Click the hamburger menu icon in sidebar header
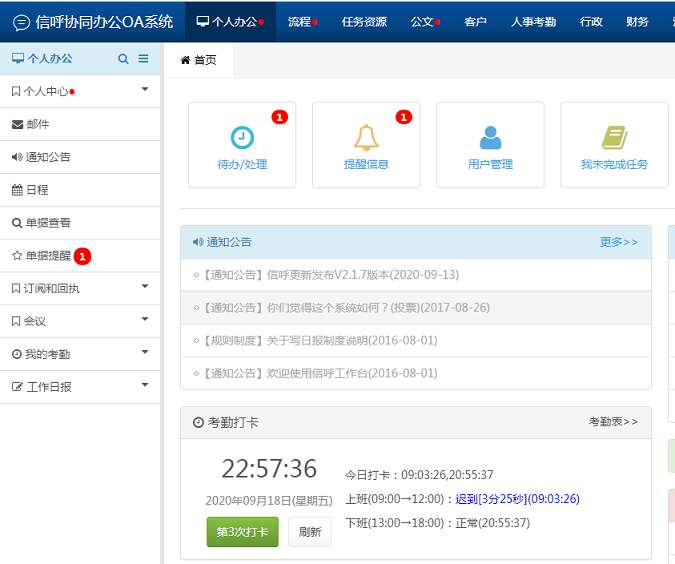 [143, 59]
